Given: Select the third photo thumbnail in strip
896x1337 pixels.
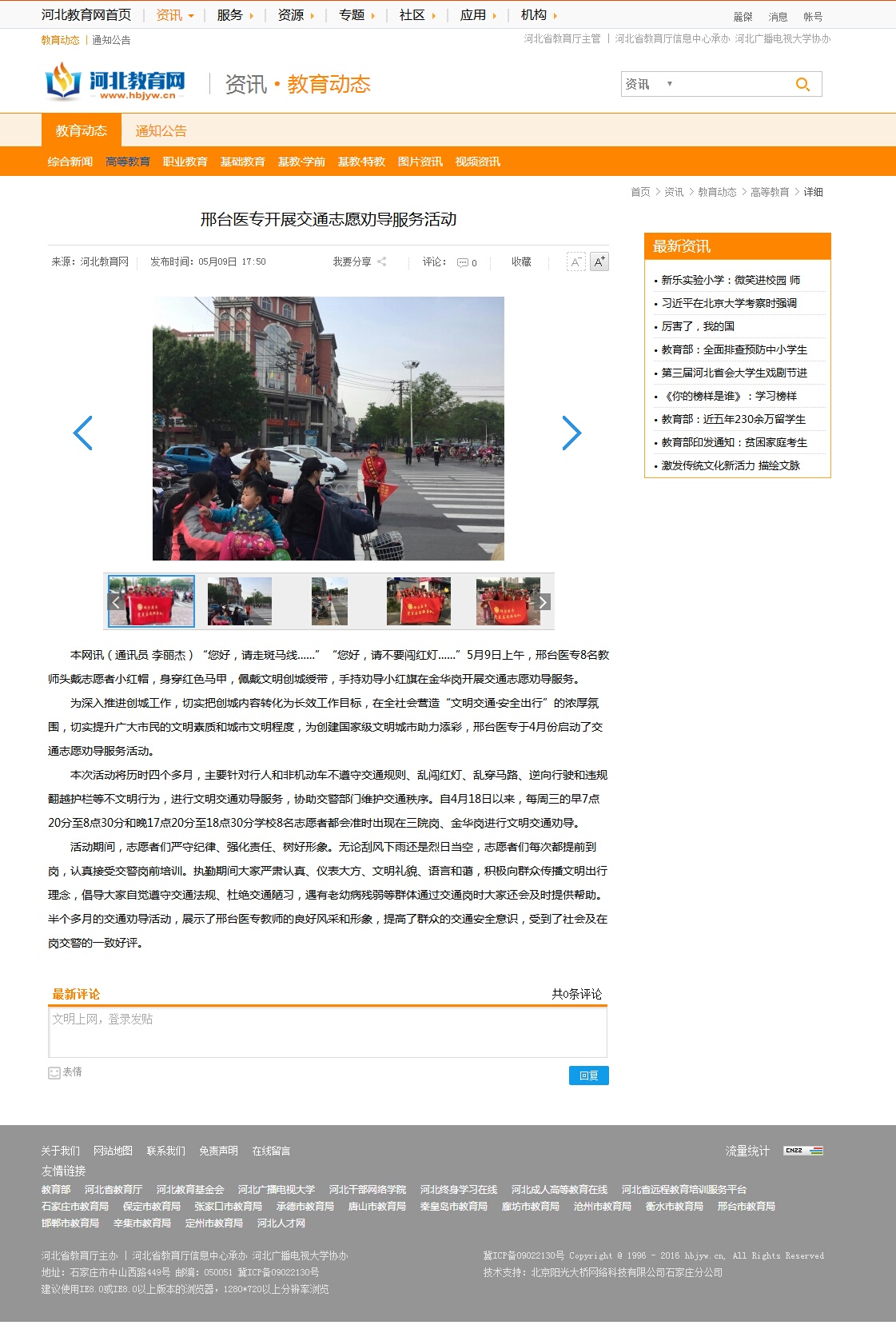Looking at the screenshot, I should [x=329, y=601].
